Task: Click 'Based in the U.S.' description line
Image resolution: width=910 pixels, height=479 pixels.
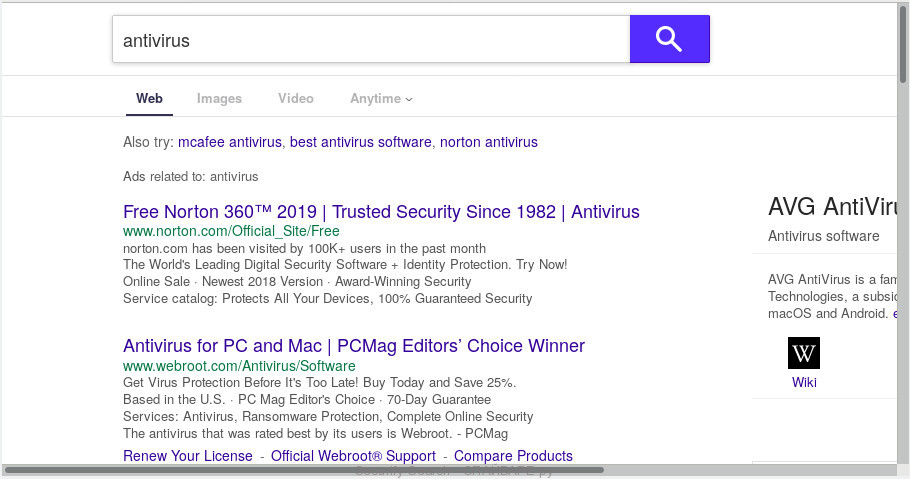Action: 307,399
